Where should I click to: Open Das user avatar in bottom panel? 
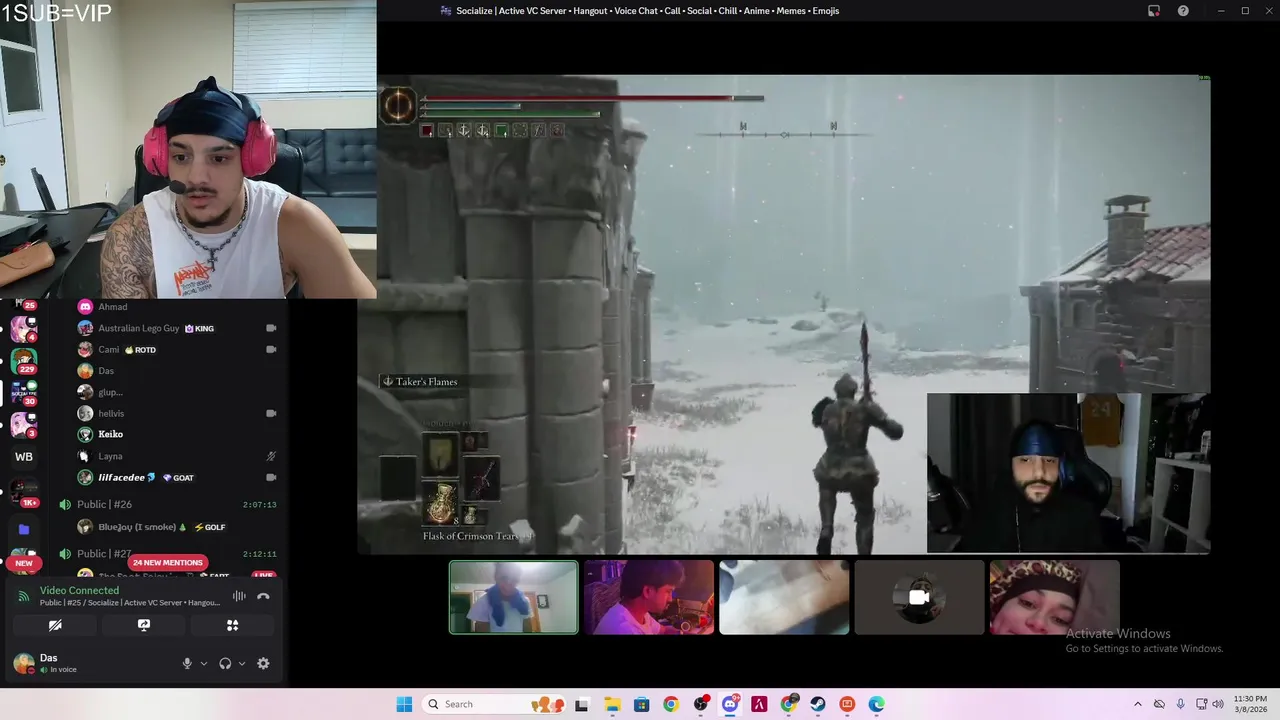[23, 663]
